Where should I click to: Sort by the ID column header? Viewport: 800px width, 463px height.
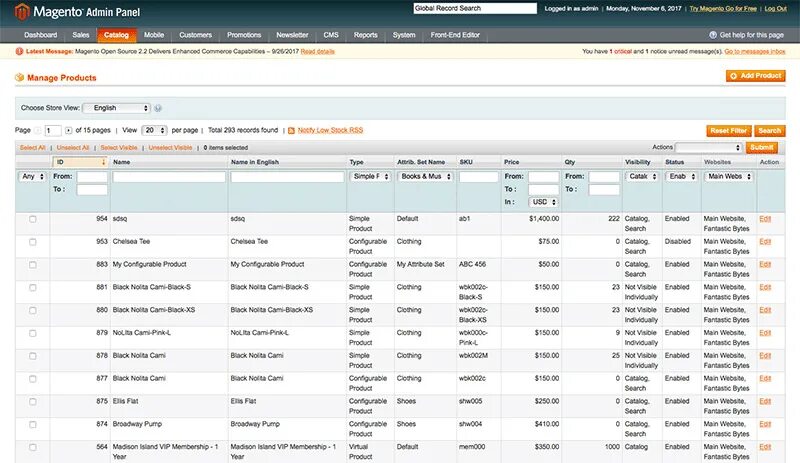coord(80,162)
